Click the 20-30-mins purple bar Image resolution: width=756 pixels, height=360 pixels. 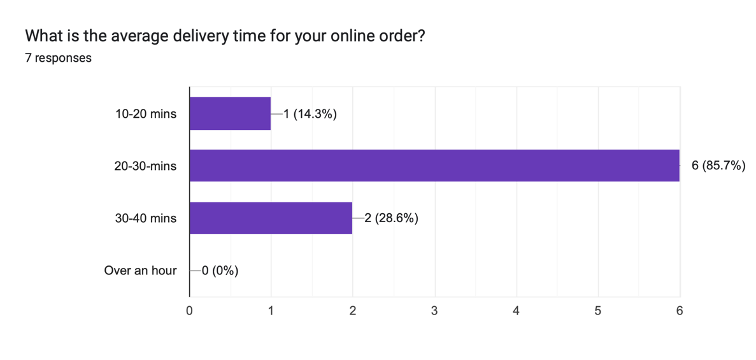tap(434, 166)
